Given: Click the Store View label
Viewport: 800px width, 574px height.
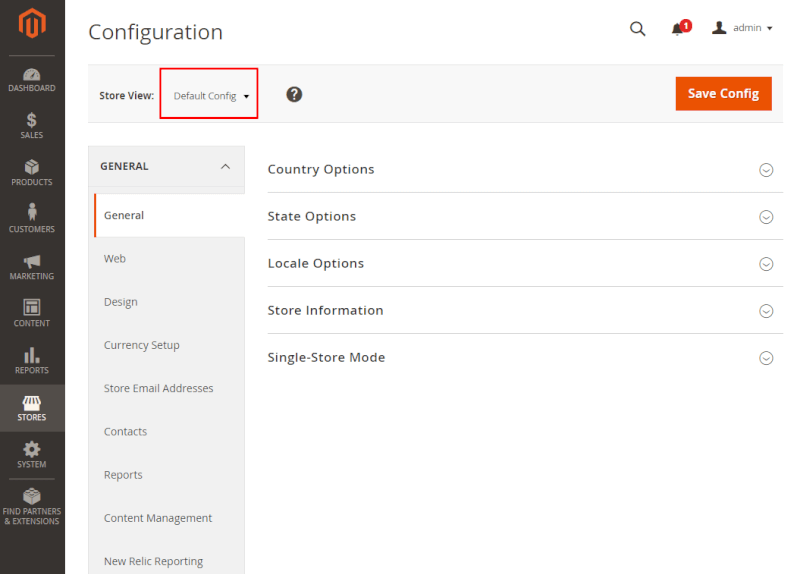Looking at the screenshot, I should [x=127, y=95].
